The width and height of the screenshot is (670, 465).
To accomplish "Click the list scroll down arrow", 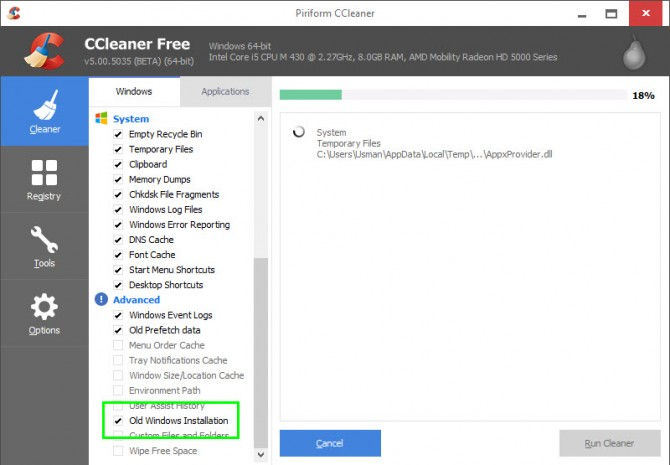I will click(261, 454).
